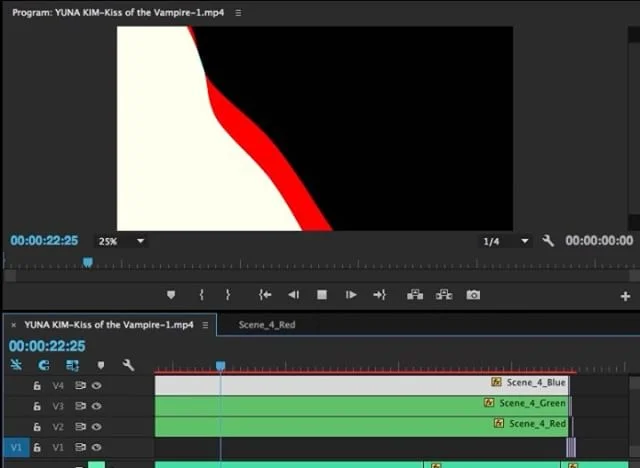Target the V2 track label
The height and width of the screenshot is (468, 640).
(x=58, y=427)
